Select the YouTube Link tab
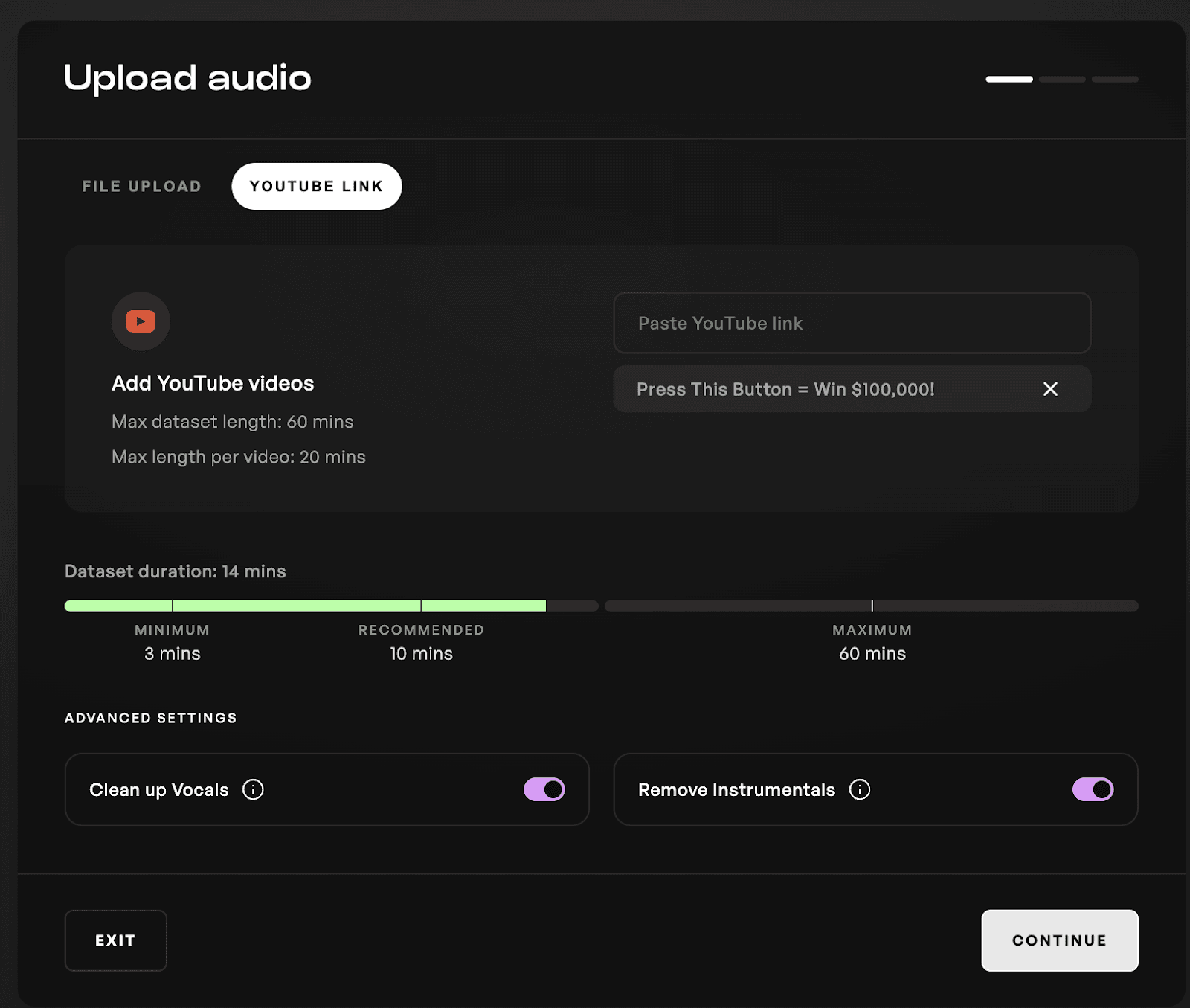Image resolution: width=1190 pixels, height=1008 pixels. [317, 186]
